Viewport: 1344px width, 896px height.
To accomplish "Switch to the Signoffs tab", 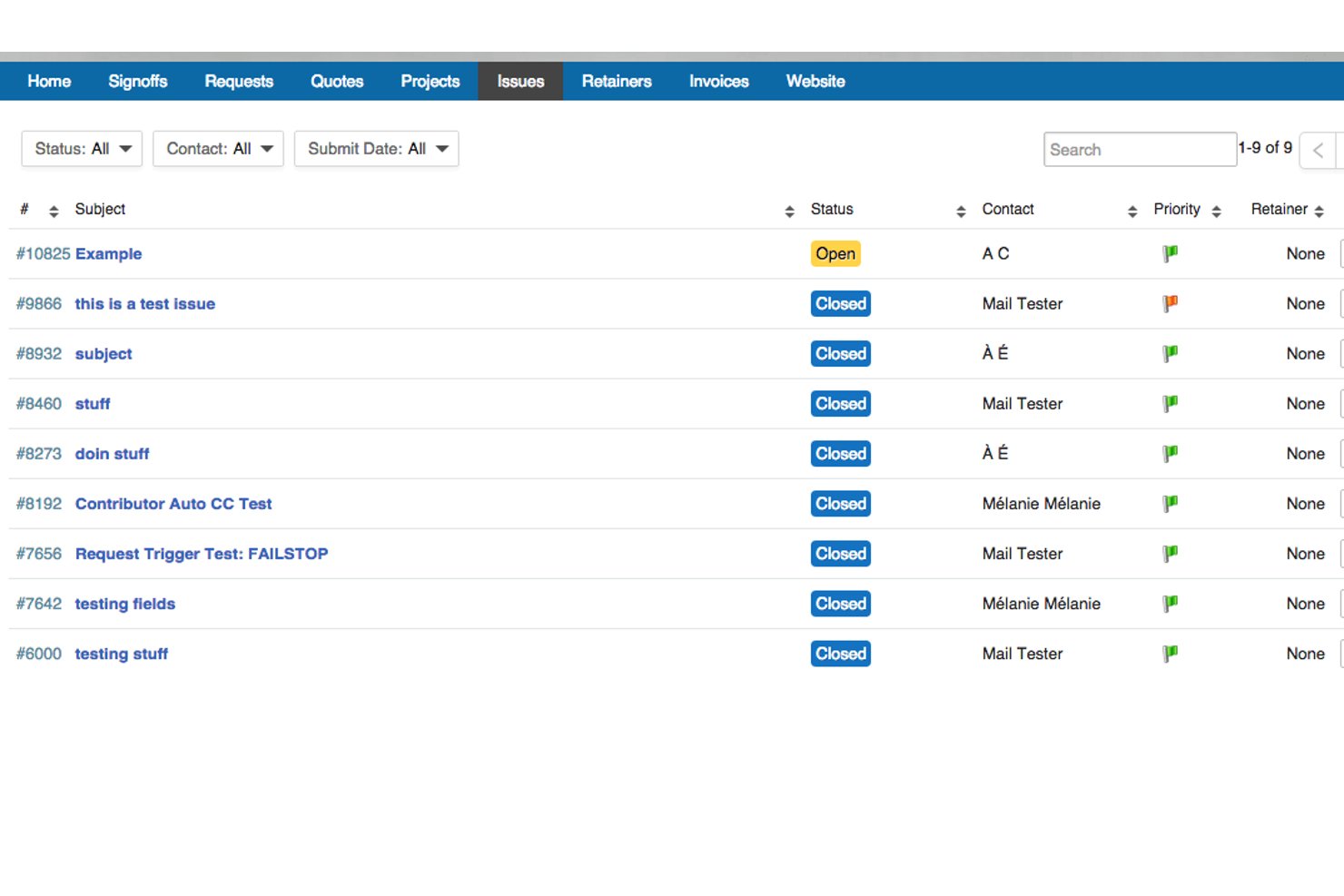I will pyautogui.click(x=138, y=81).
